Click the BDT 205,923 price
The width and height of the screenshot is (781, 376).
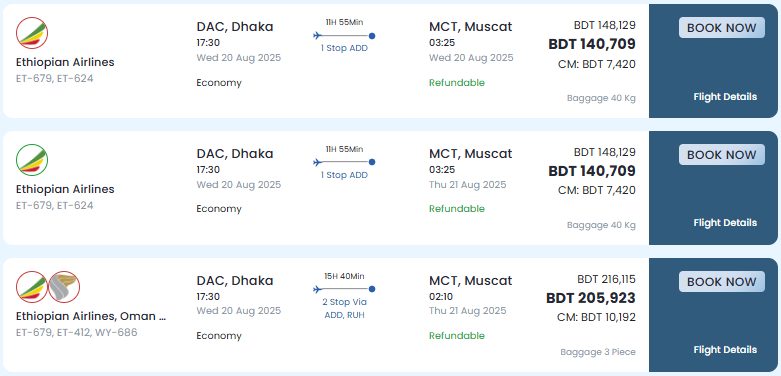(591, 298)
